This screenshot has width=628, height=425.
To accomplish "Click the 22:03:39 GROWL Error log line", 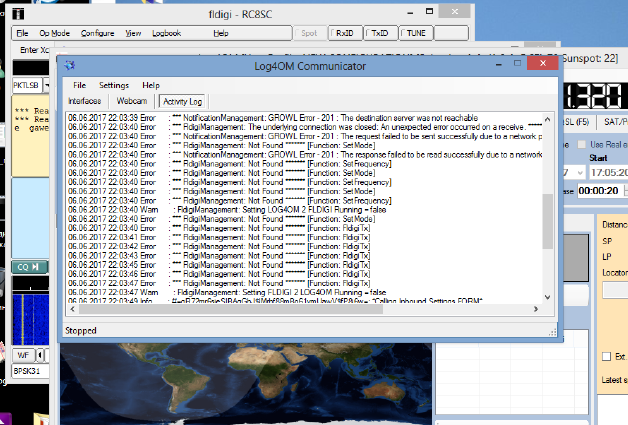I will 273,118.
